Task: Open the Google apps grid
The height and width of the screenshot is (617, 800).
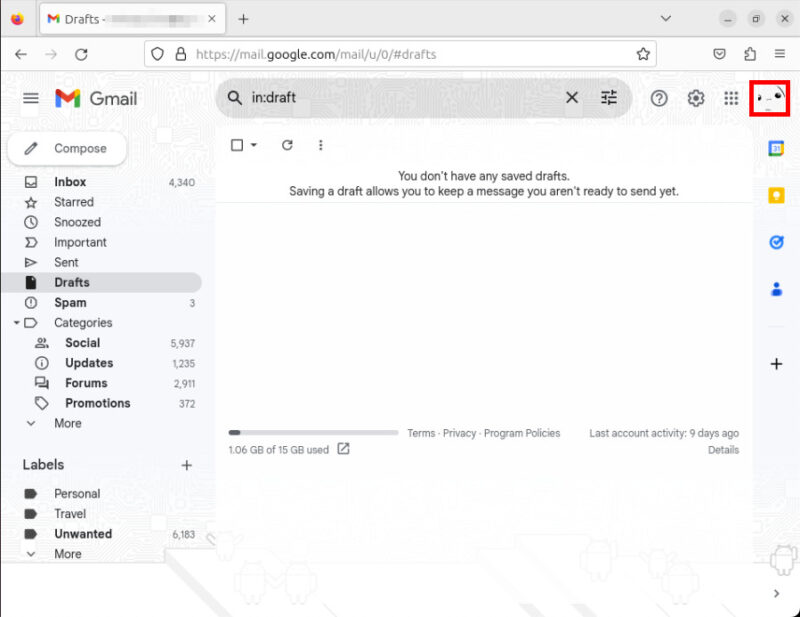Action: click(732, 98)
